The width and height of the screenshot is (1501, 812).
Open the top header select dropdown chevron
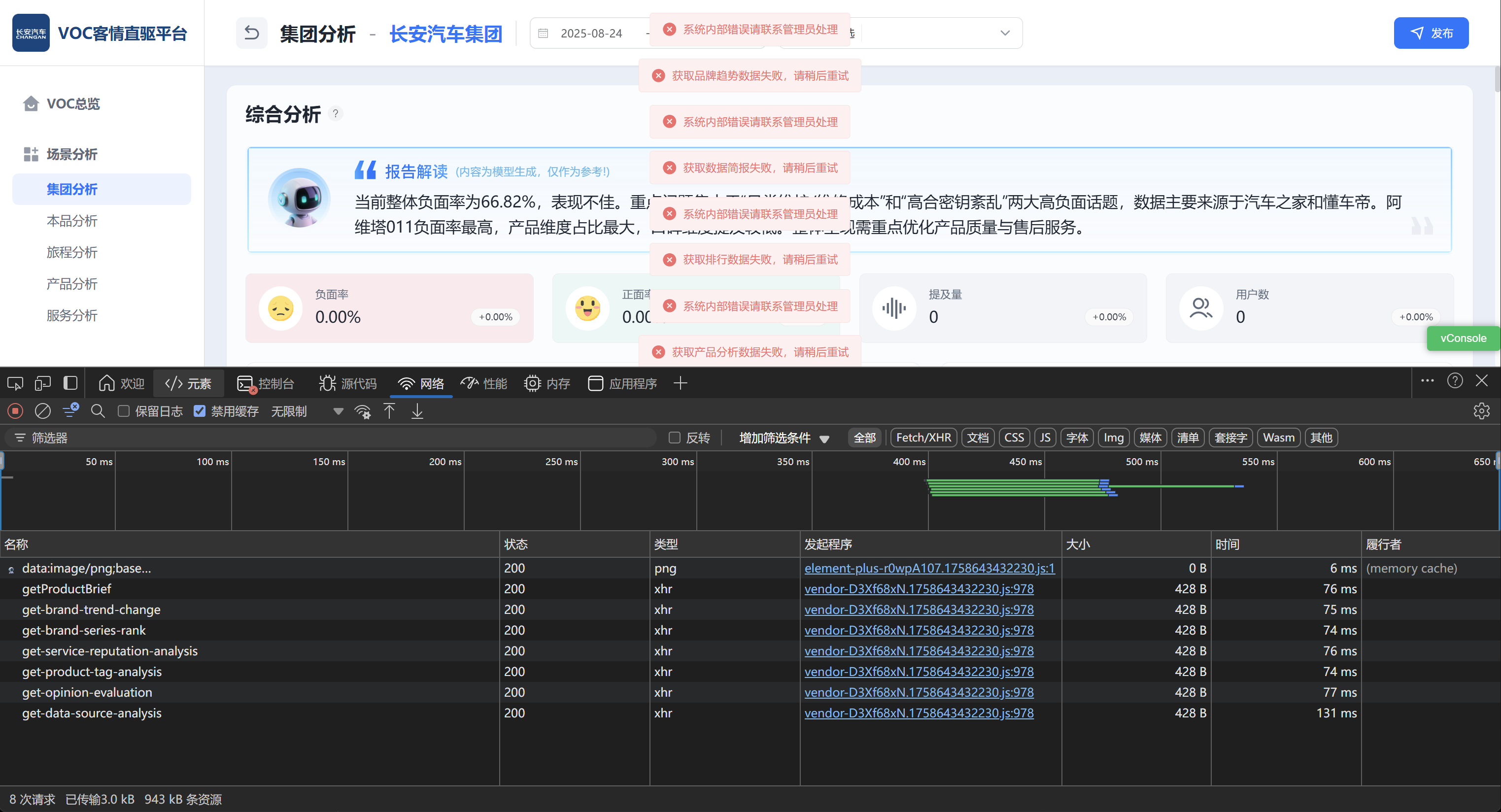coord(1005,33)
